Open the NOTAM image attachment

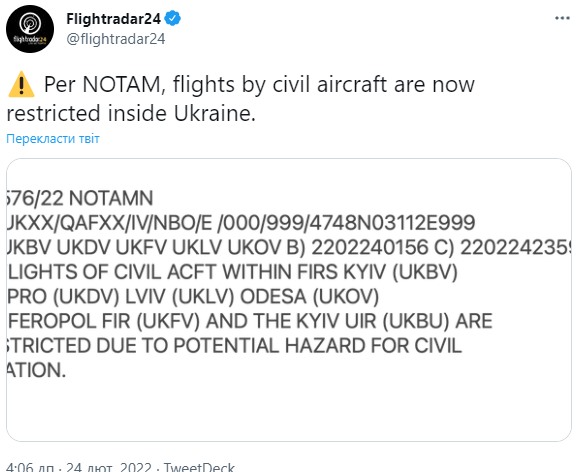(289, 300)
